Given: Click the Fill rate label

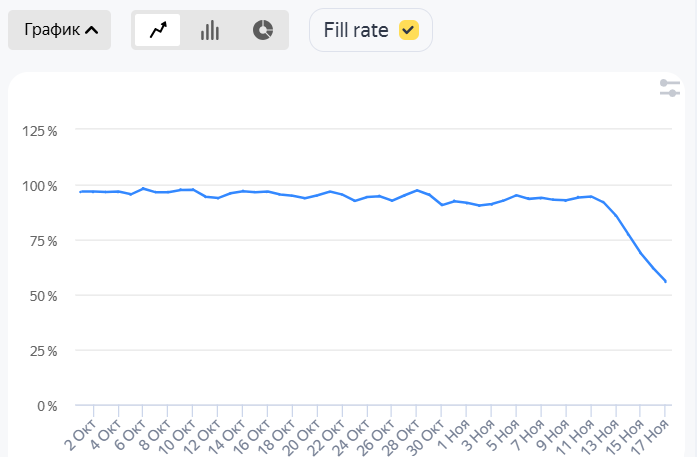Looking at the screenshot, I should (356, 30).
